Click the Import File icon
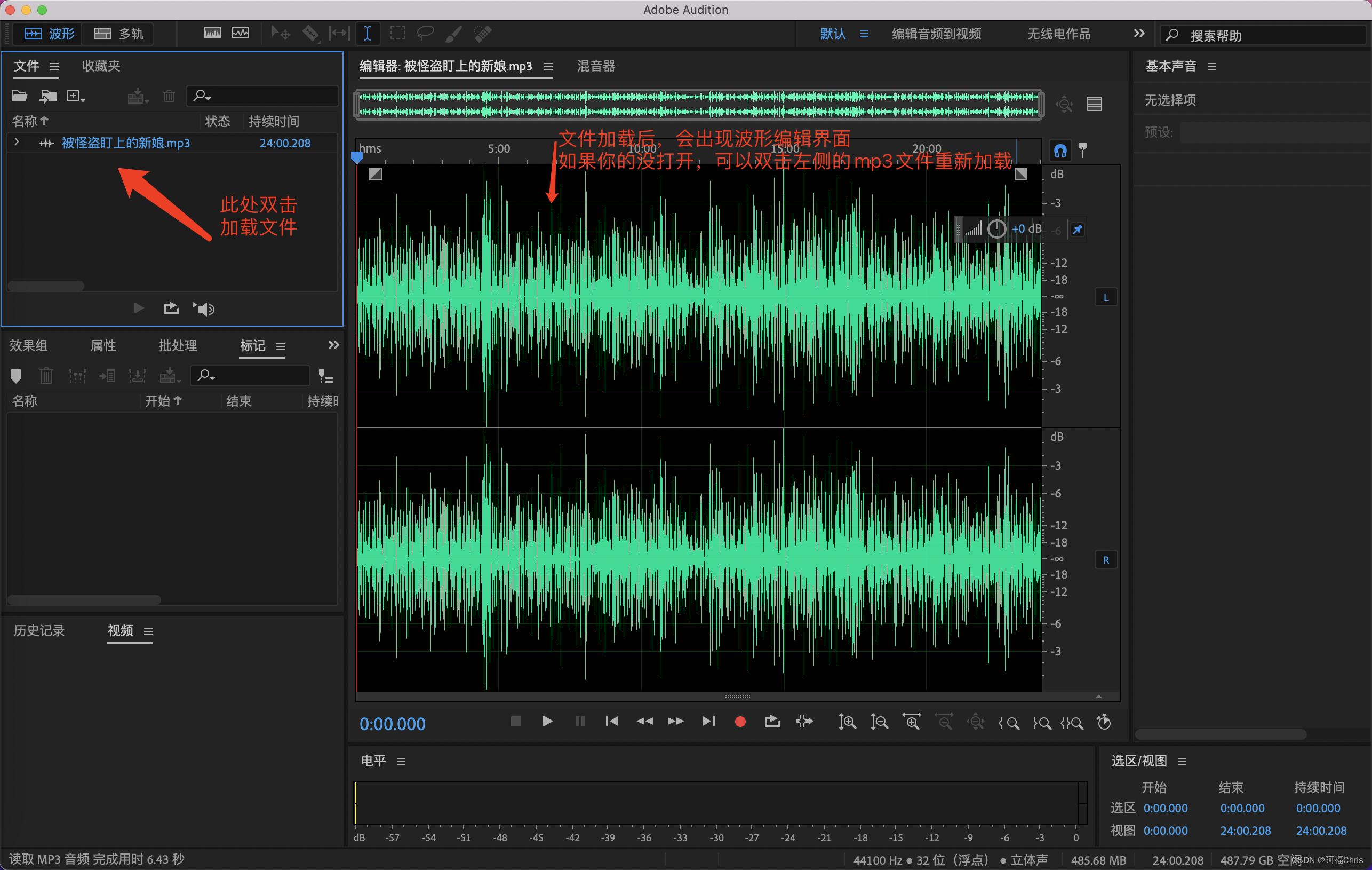 (48, 96)
